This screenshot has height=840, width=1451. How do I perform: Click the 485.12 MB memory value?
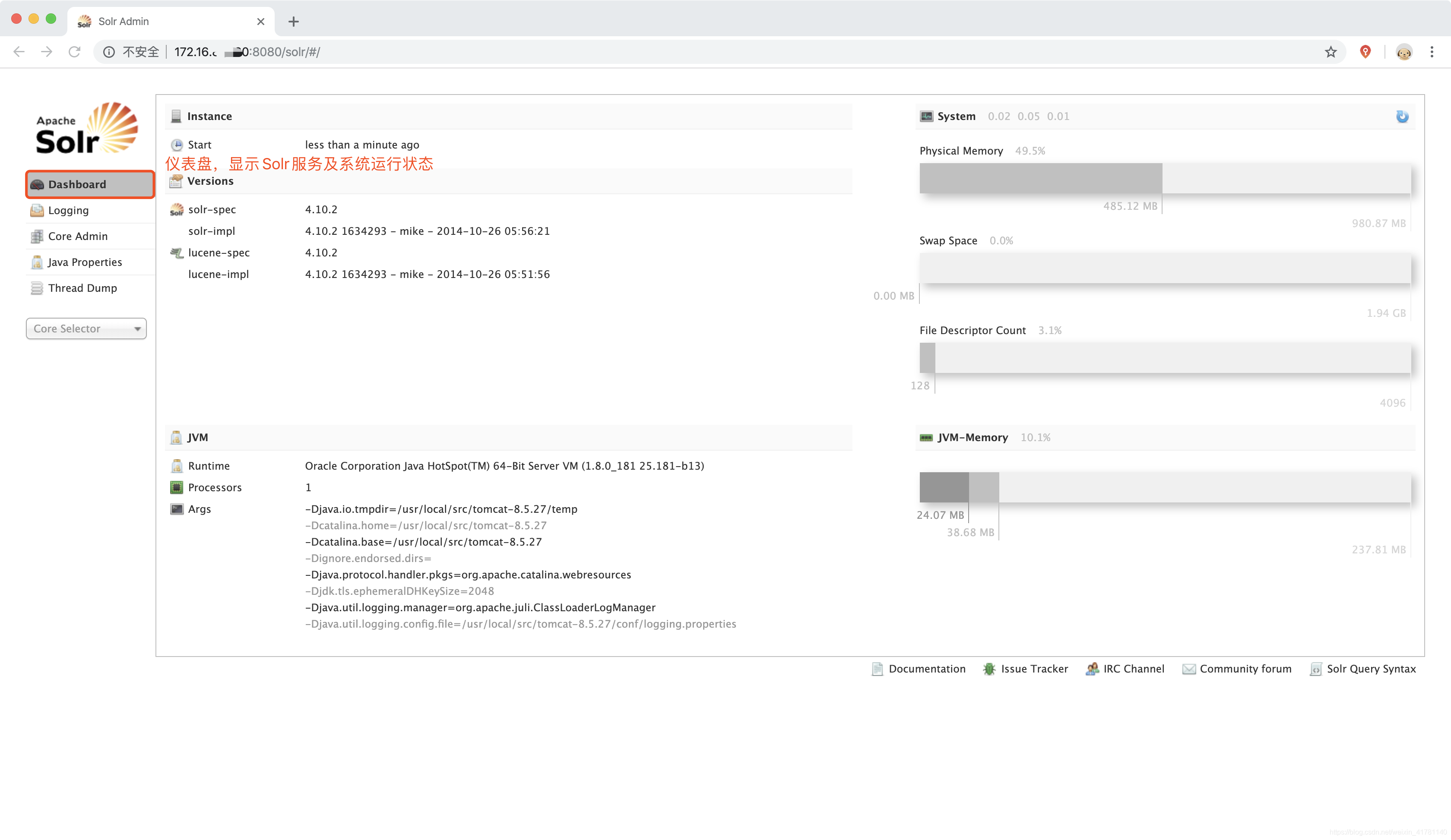coord(1130,206)
